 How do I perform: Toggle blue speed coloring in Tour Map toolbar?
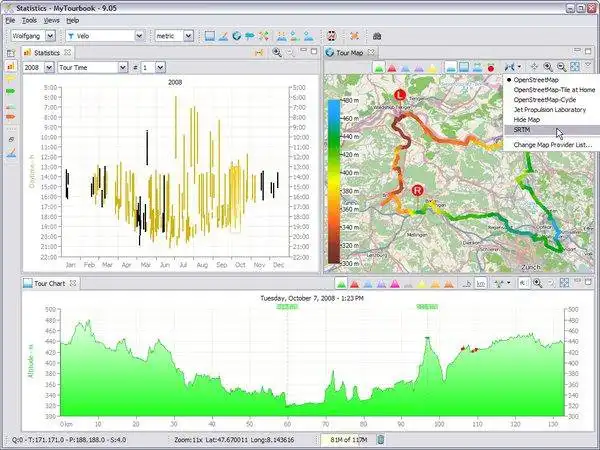405,68
